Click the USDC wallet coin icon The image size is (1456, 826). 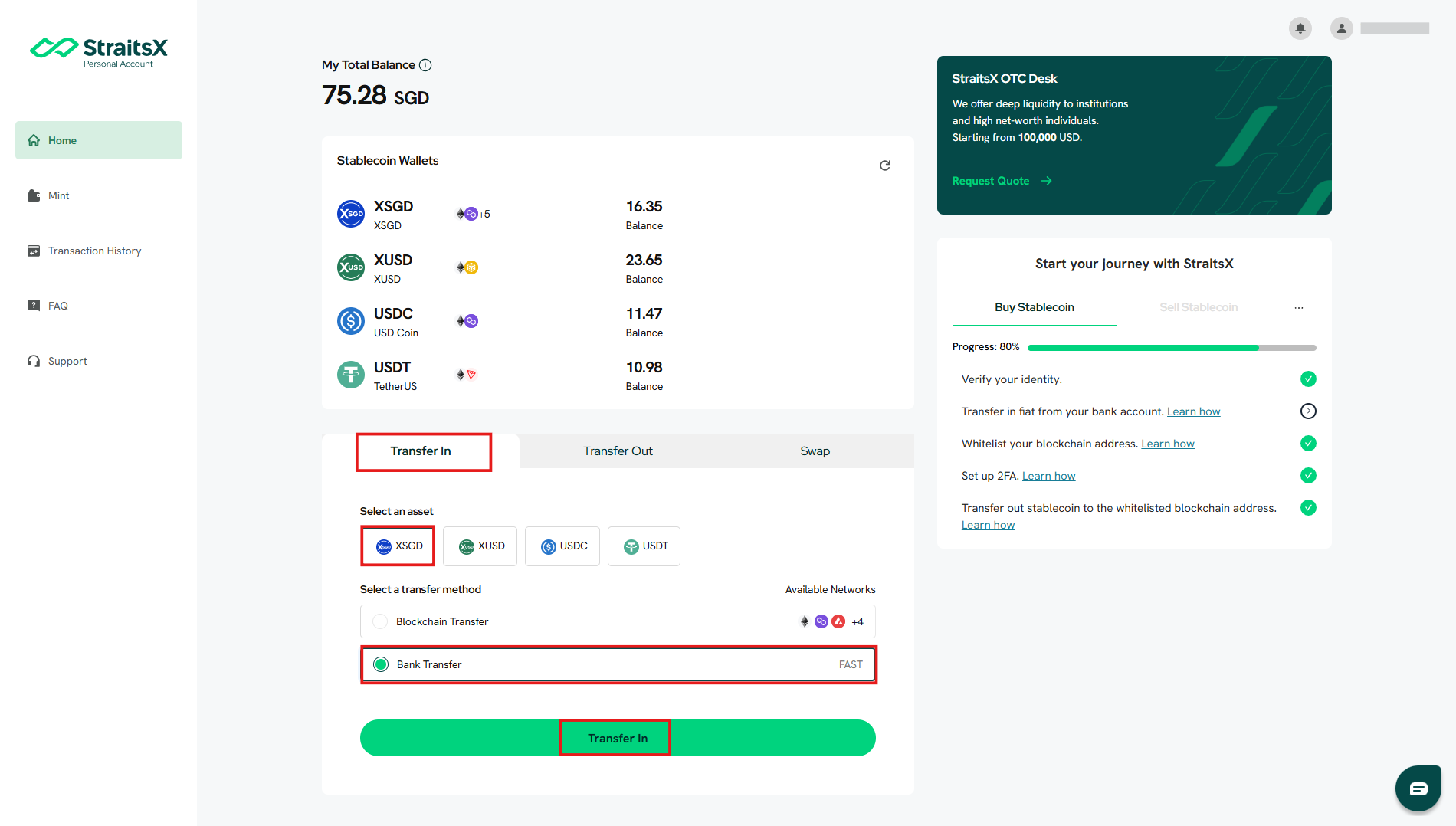click(351, 321)
